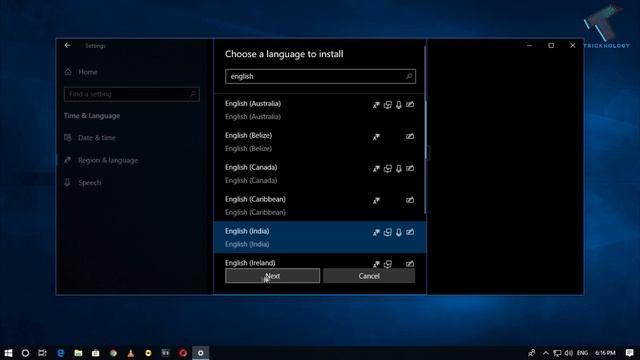Screen dimensions: 640x360
Task: Open Task View on taskbar
Action: [42, 353]
